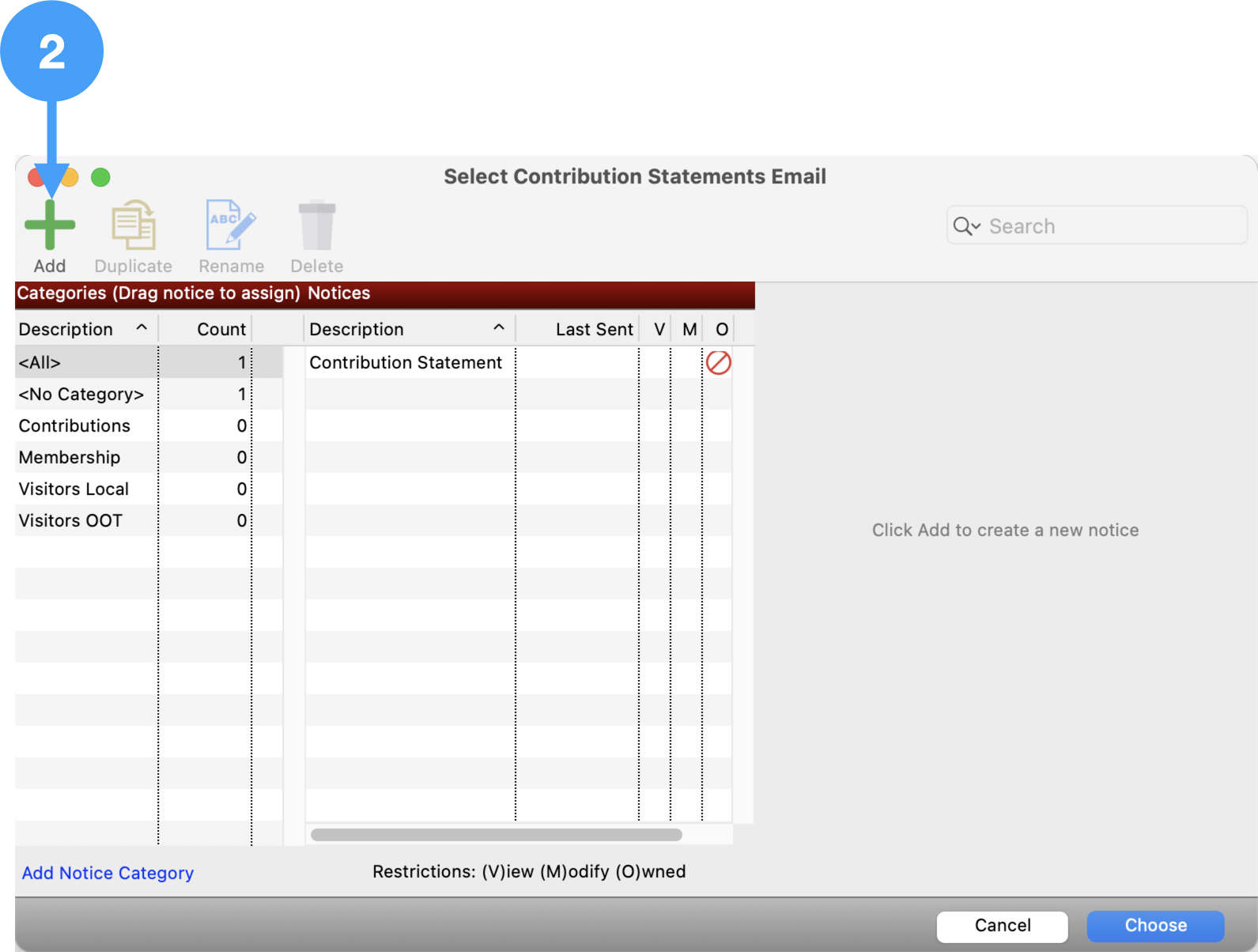Select the <No Category> row
Viewport: 1258px width, 952px height.
(149, 394)
